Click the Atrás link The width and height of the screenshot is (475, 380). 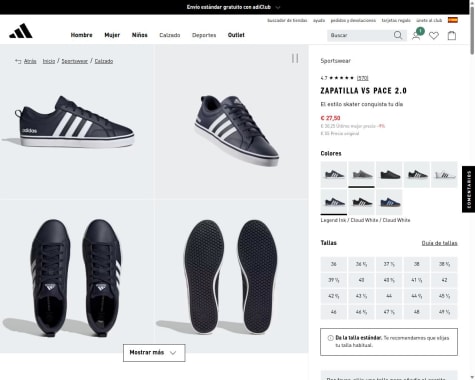pos(30,61)
